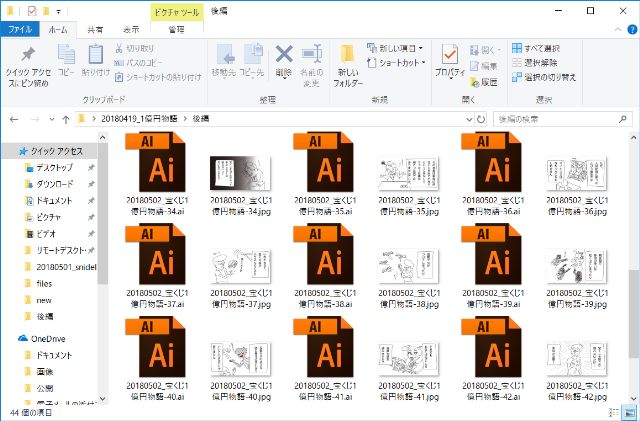
Task: Click the Pin to Quick Access icon
Action: point(28,58)
